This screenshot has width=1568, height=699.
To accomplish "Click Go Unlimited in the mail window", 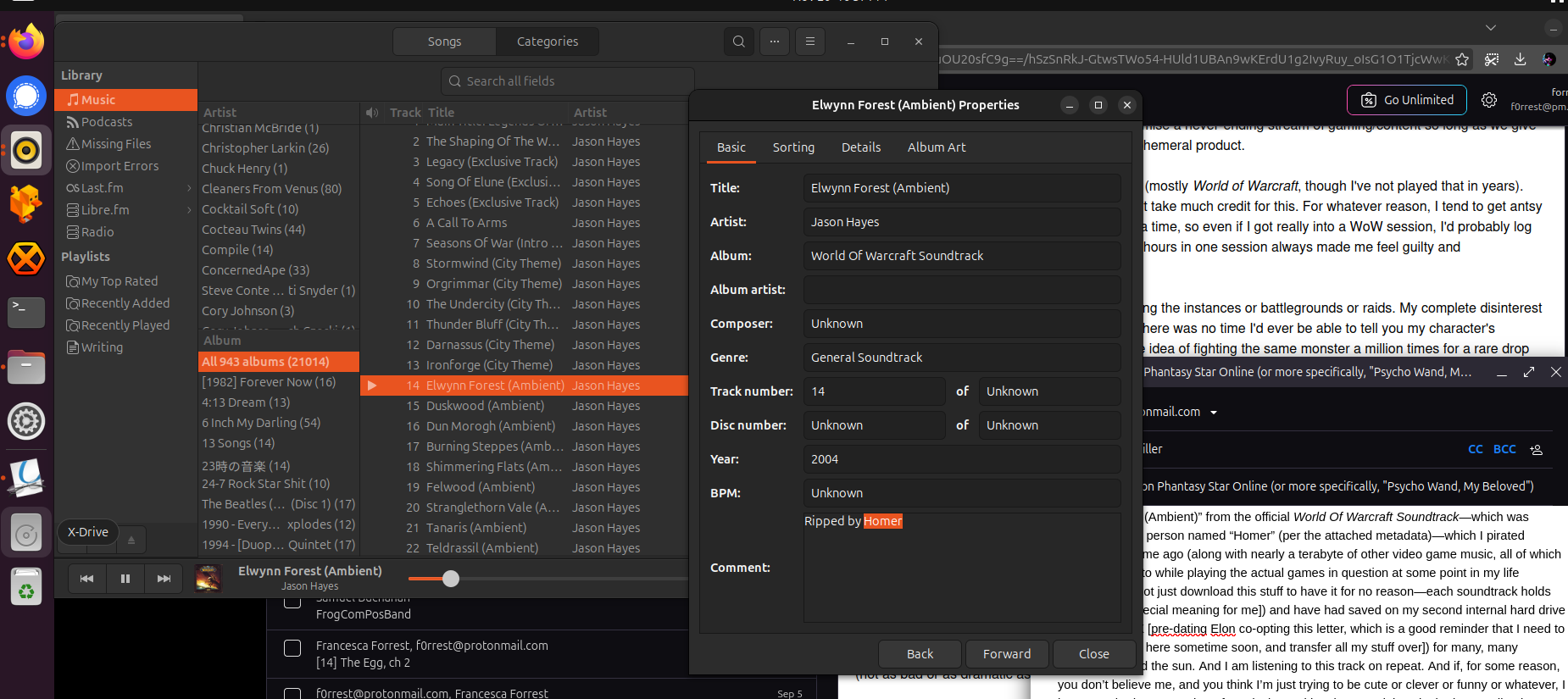I will (x=1407, y=100).
